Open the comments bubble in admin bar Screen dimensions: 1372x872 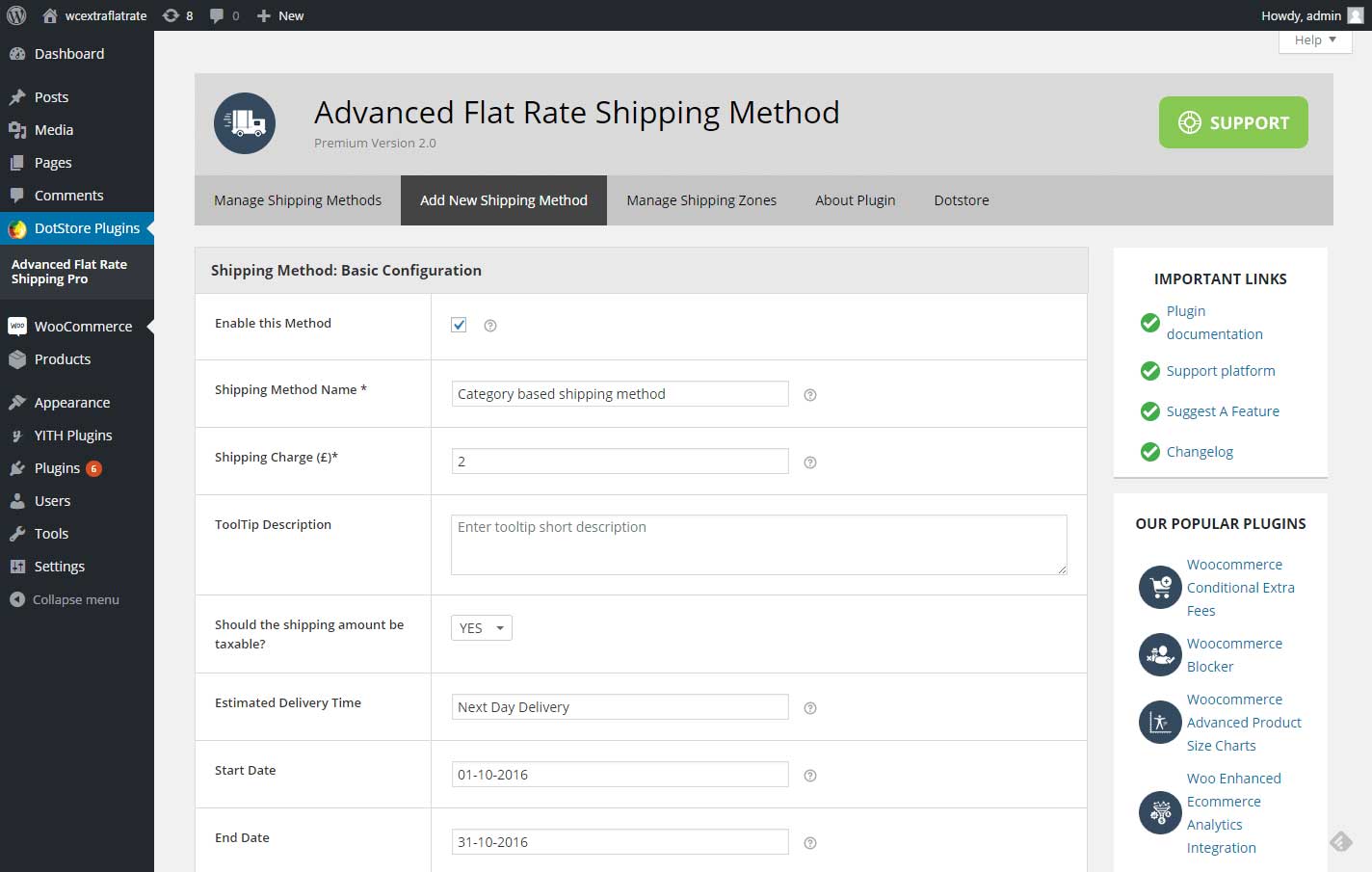tap(217, 15)
